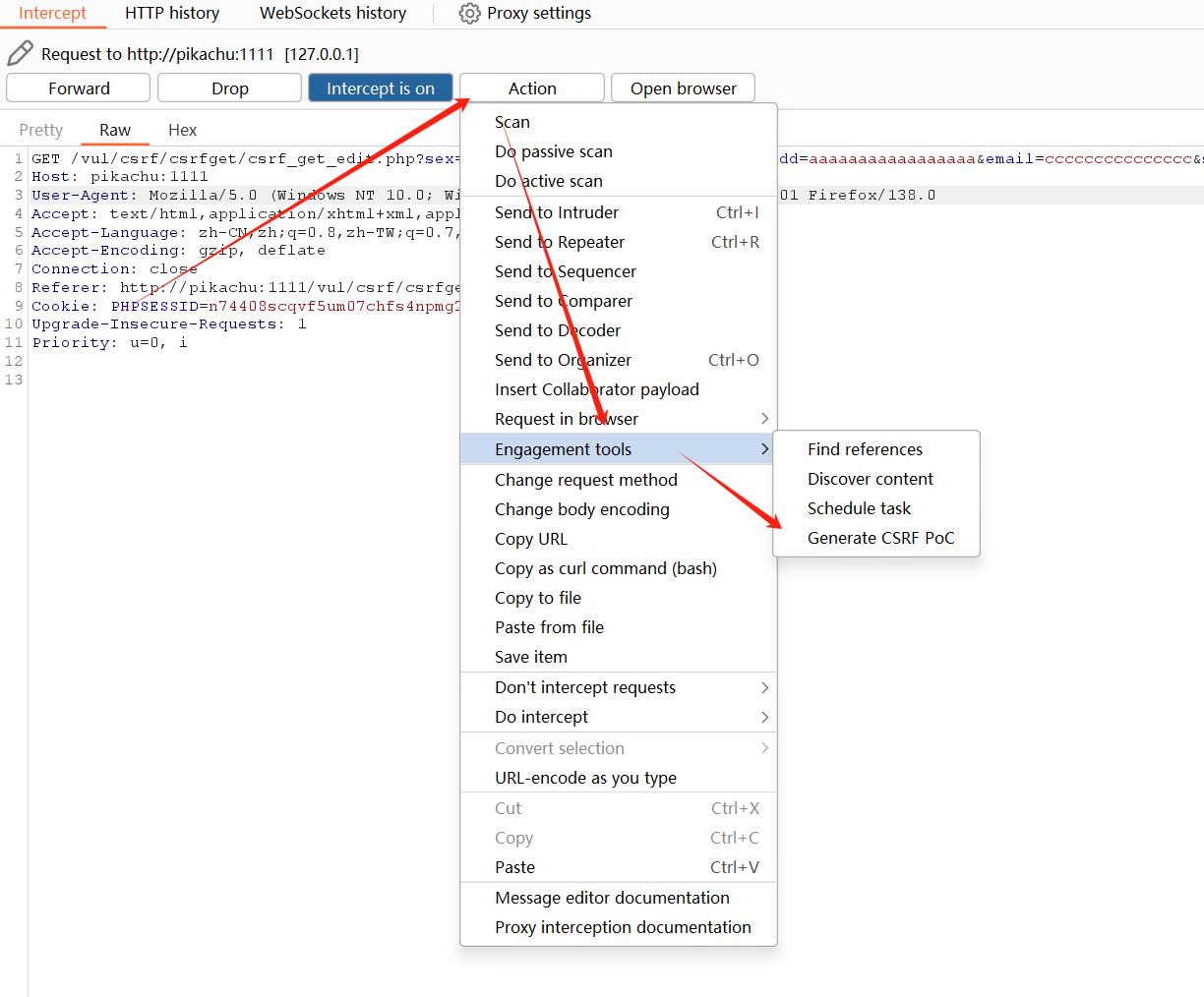Select Change body encoding
This screenshot has width=1204, height=997.
(619, 509)
